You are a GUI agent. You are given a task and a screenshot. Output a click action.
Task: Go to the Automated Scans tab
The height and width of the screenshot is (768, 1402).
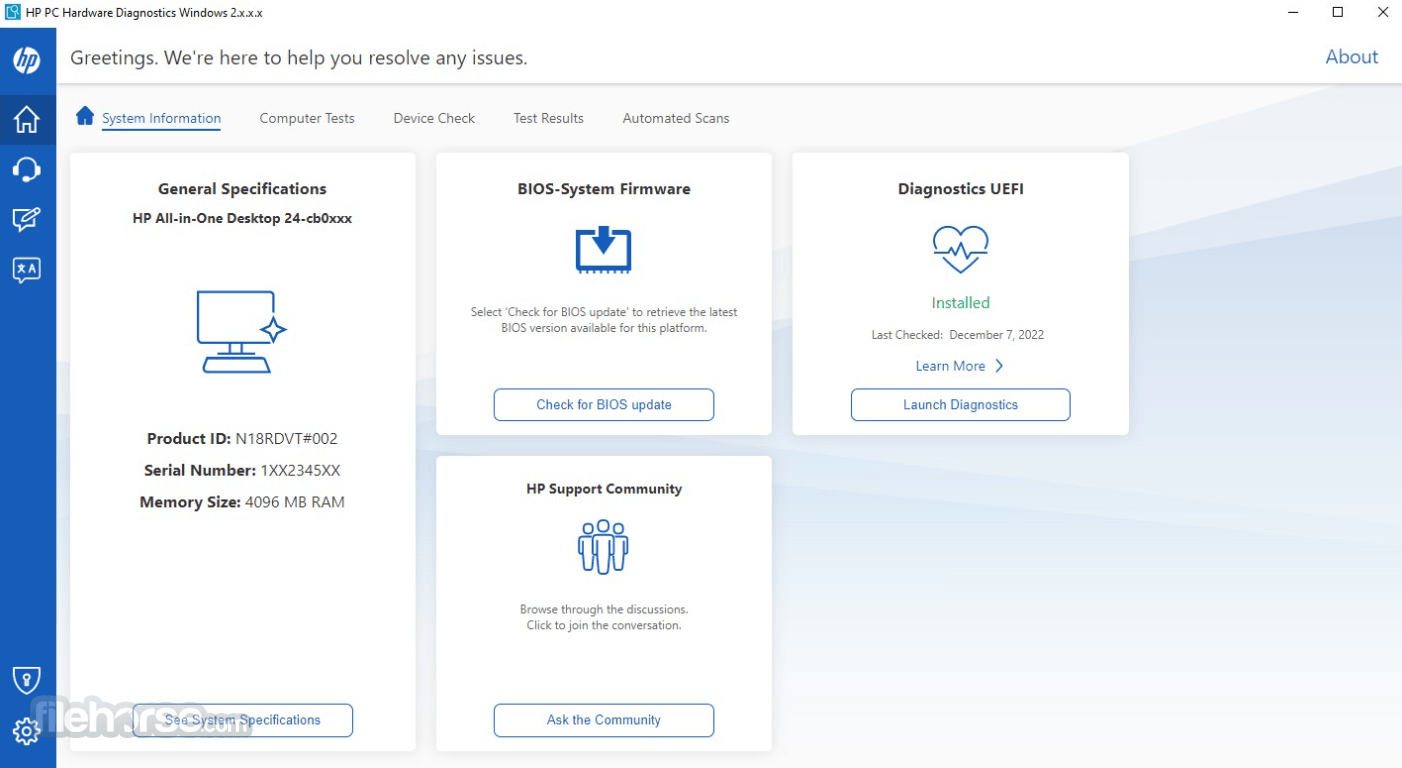tap(676, 118)
